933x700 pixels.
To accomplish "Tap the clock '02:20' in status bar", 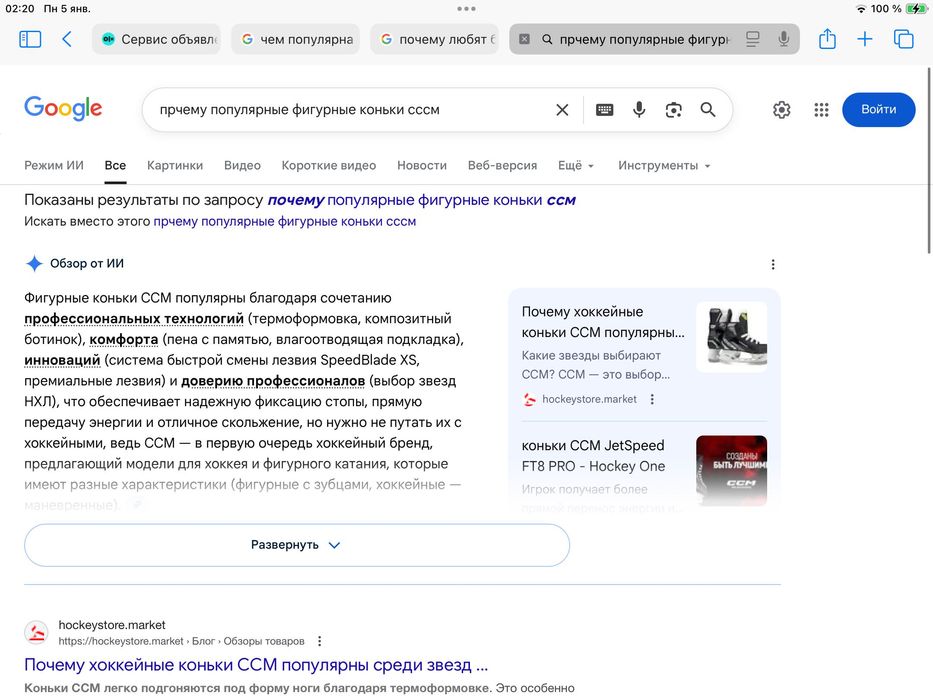I will click(x=20, y=8).
